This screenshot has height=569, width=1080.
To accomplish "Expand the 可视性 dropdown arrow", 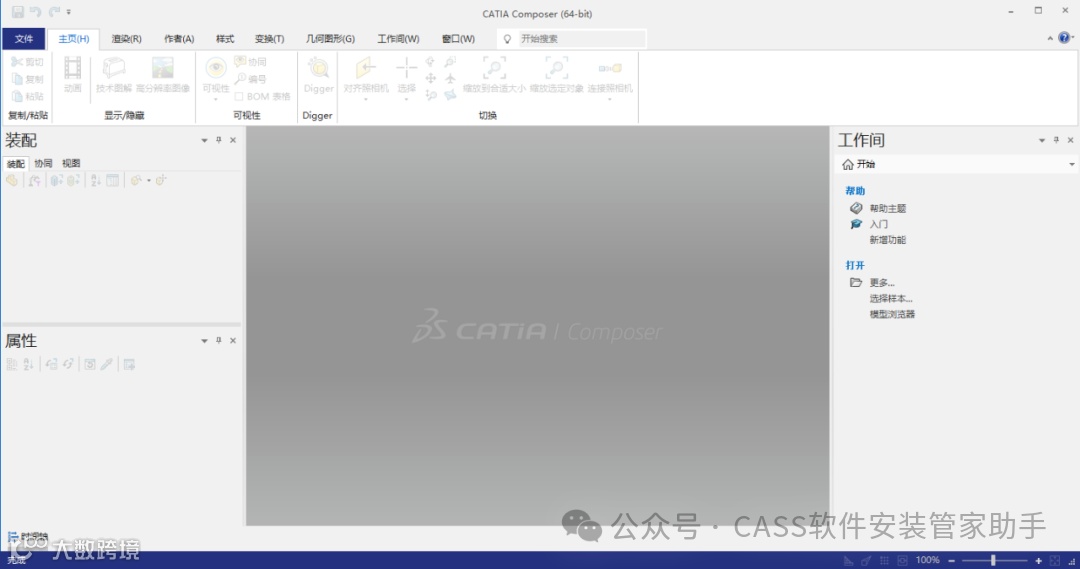I will coord(216,99).
